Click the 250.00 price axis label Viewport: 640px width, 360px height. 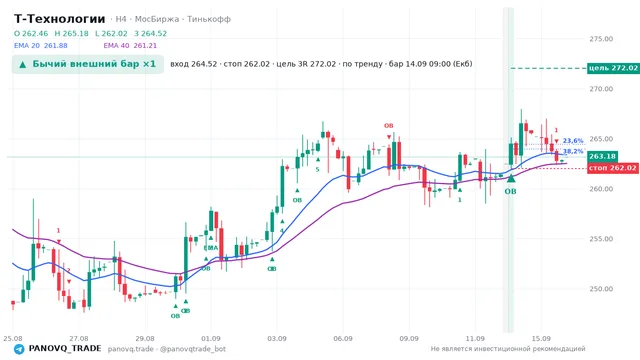coord(601,289)
